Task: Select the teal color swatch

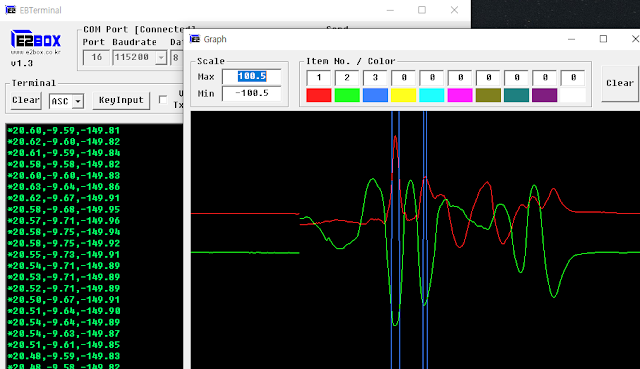Action: pyautogui.click(x=516, y=95)
